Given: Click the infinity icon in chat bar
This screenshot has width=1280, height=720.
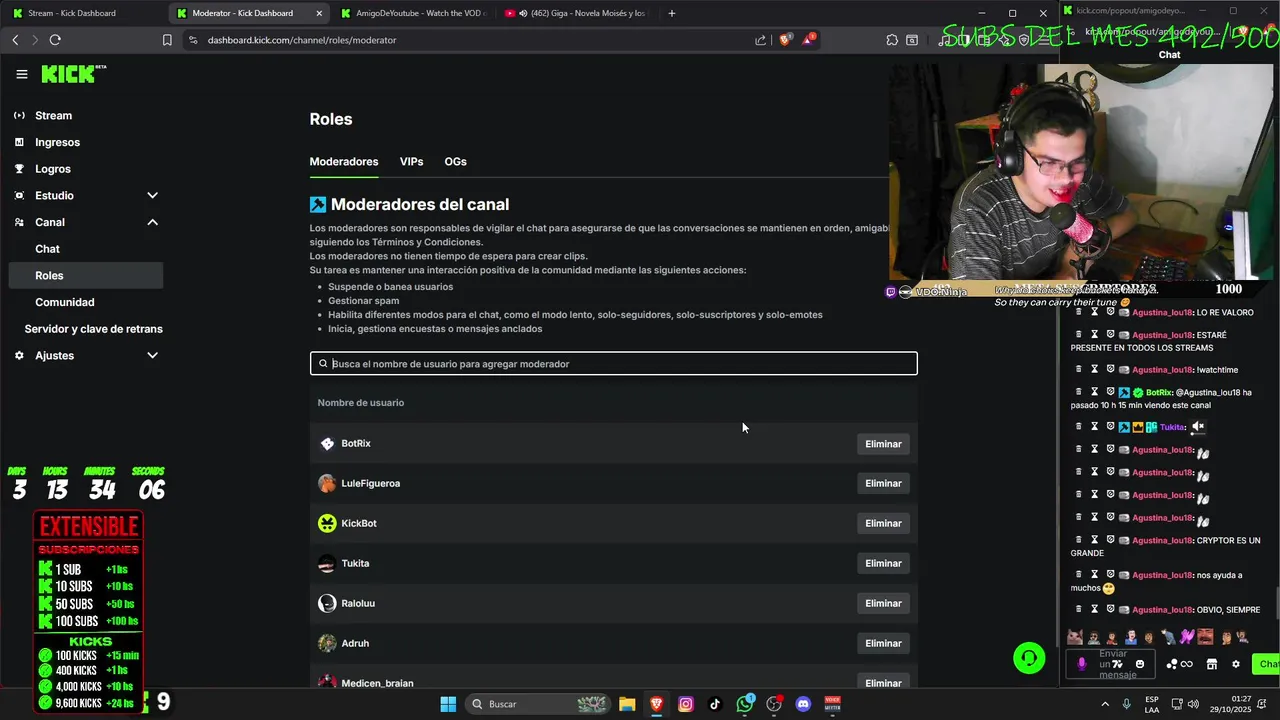Looking at the screenshot, I should point(1187,664).
